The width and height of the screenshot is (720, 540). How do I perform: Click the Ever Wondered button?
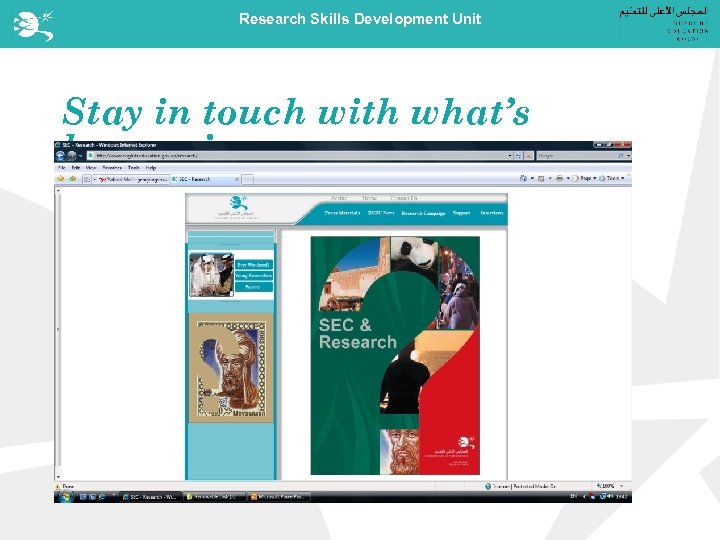(x=254, y=265)
